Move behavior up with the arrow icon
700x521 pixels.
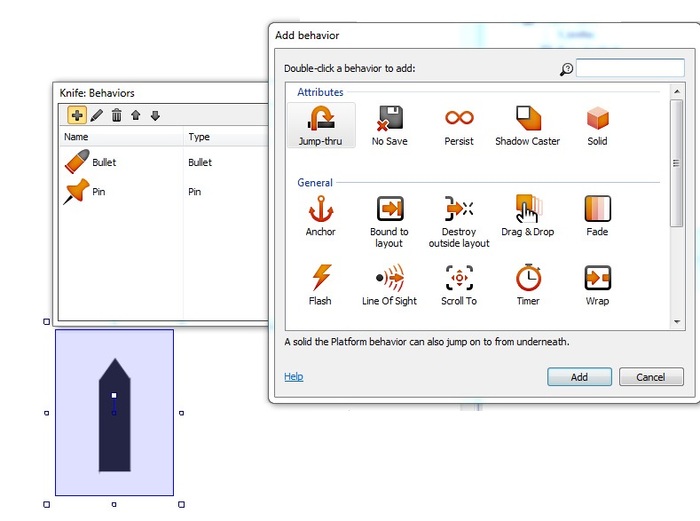click(136, 116)
